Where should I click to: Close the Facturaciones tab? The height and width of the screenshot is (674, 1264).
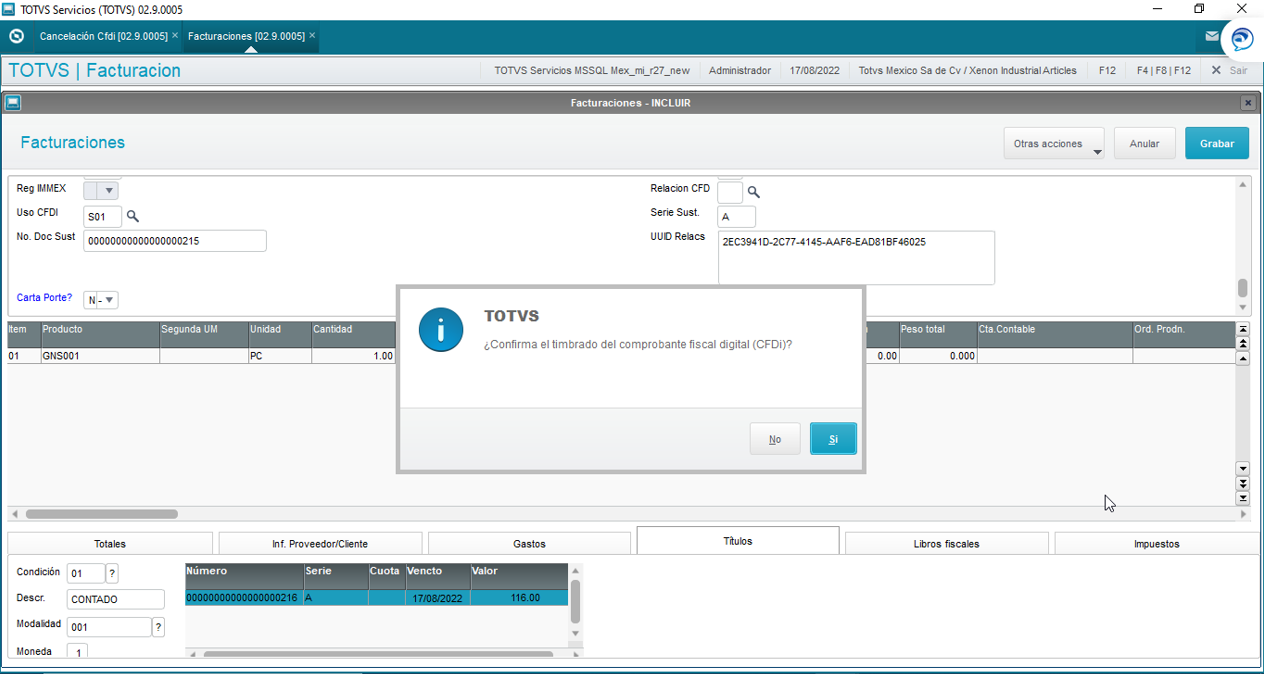coord(312,35)
